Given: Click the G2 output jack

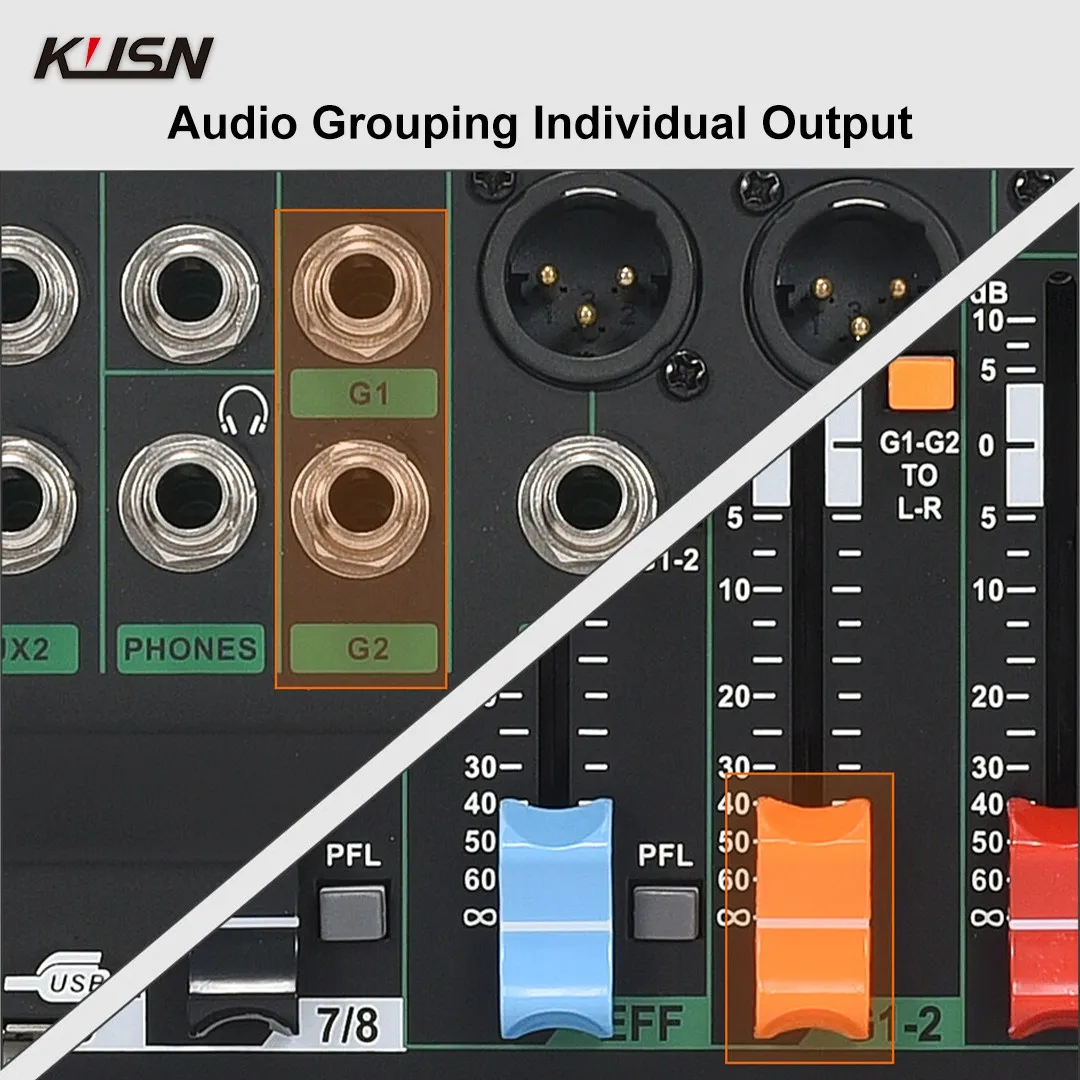Looking at the screenshot, I should 361,508.
